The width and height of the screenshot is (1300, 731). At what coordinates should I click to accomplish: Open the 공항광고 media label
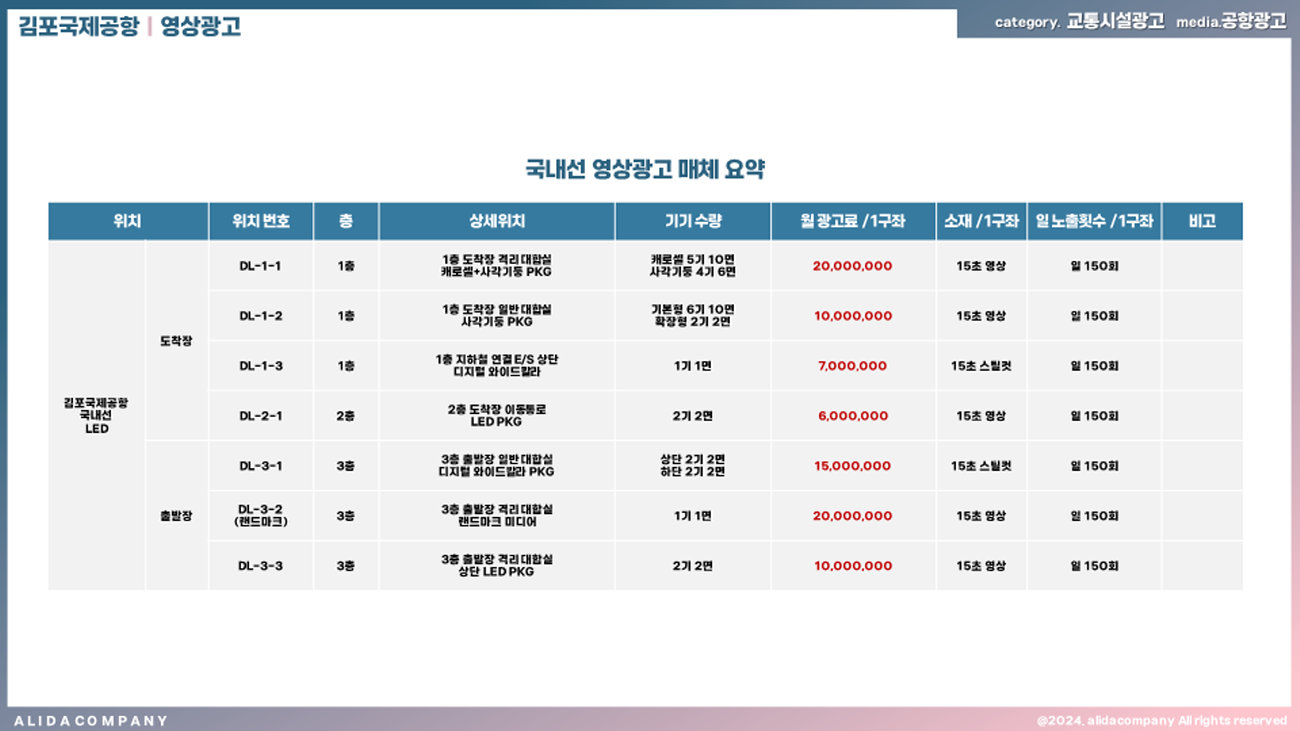pyautogui.click(x=1253, y=22)
